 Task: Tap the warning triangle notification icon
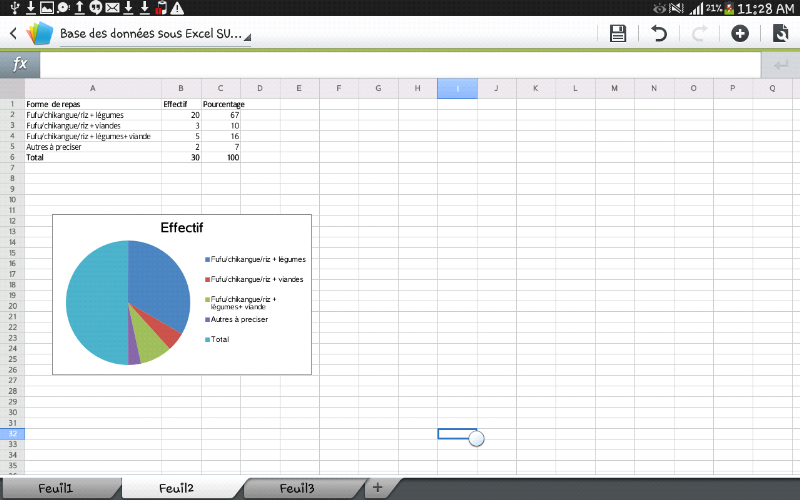pos(177,8)
